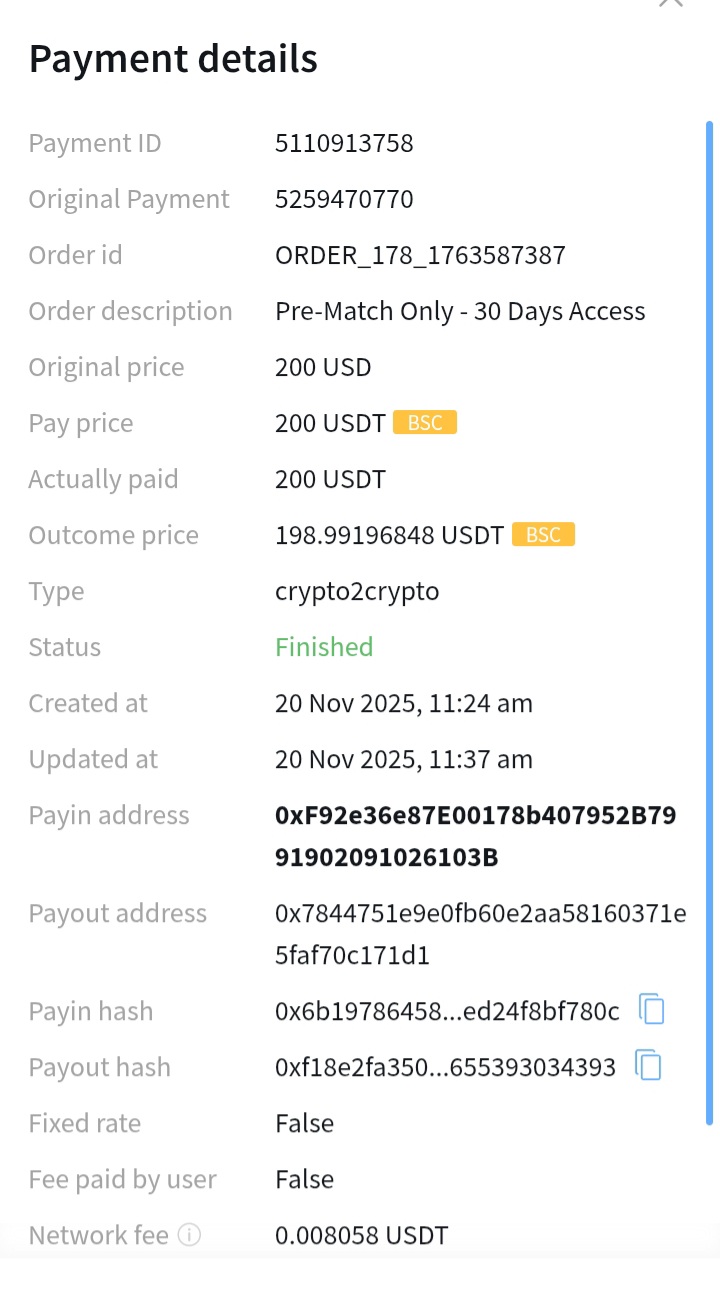Click the BSC badge beside Pay price
Screen dimensions: 720x1314
[x=425, y=423]
